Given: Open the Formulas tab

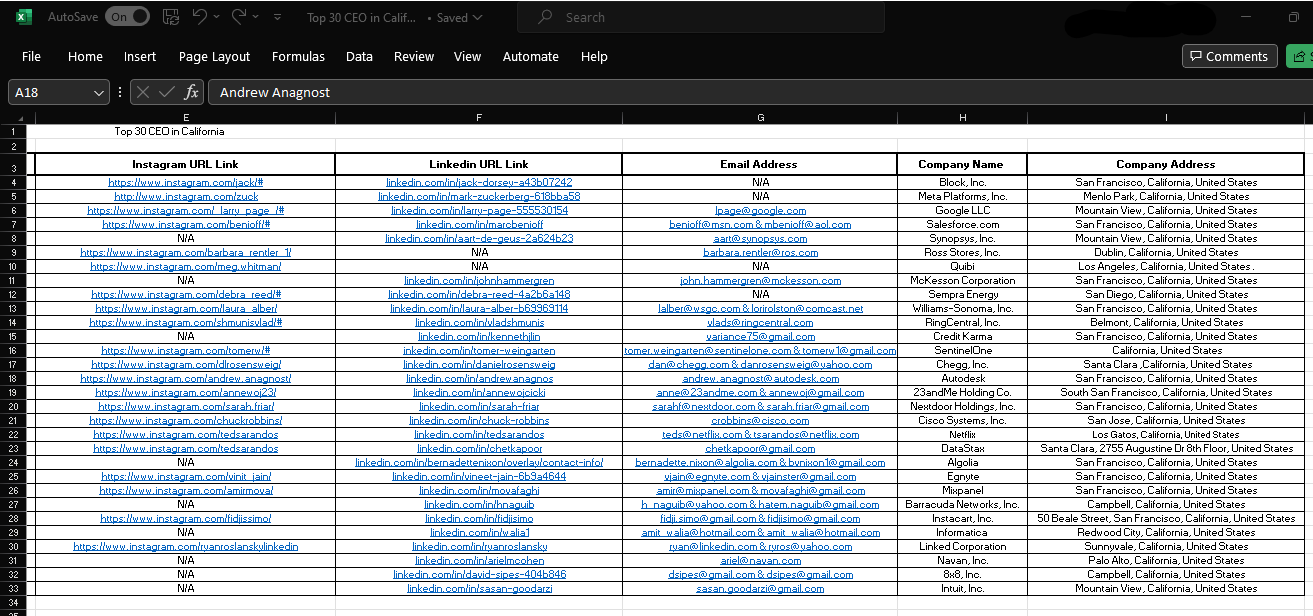Looking at the screenshot, I should [x=298, y=56].
